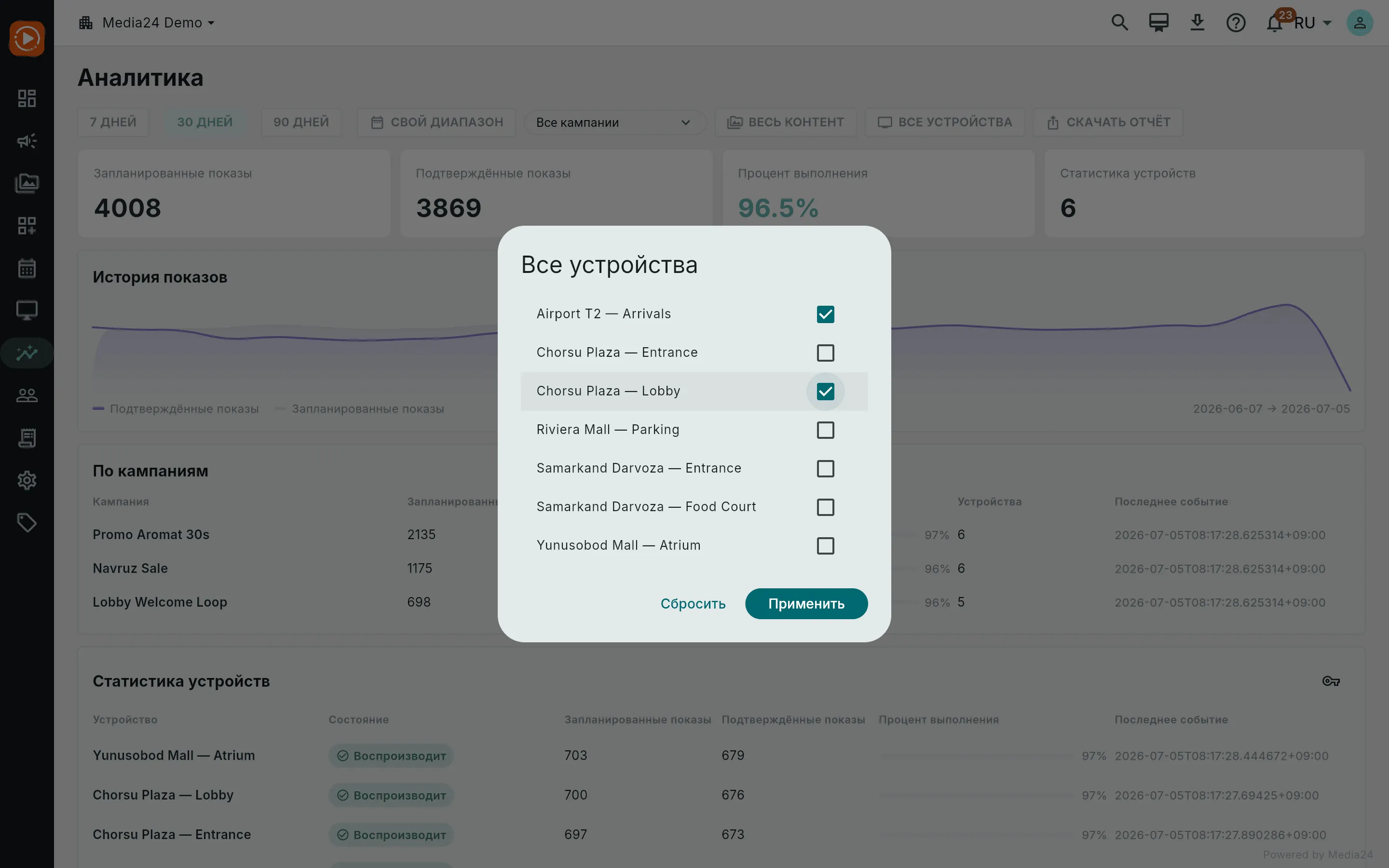1389x868 pixels.
Task: Open the campaigns megaphone sidebar icon
Action: click(27, 141)
